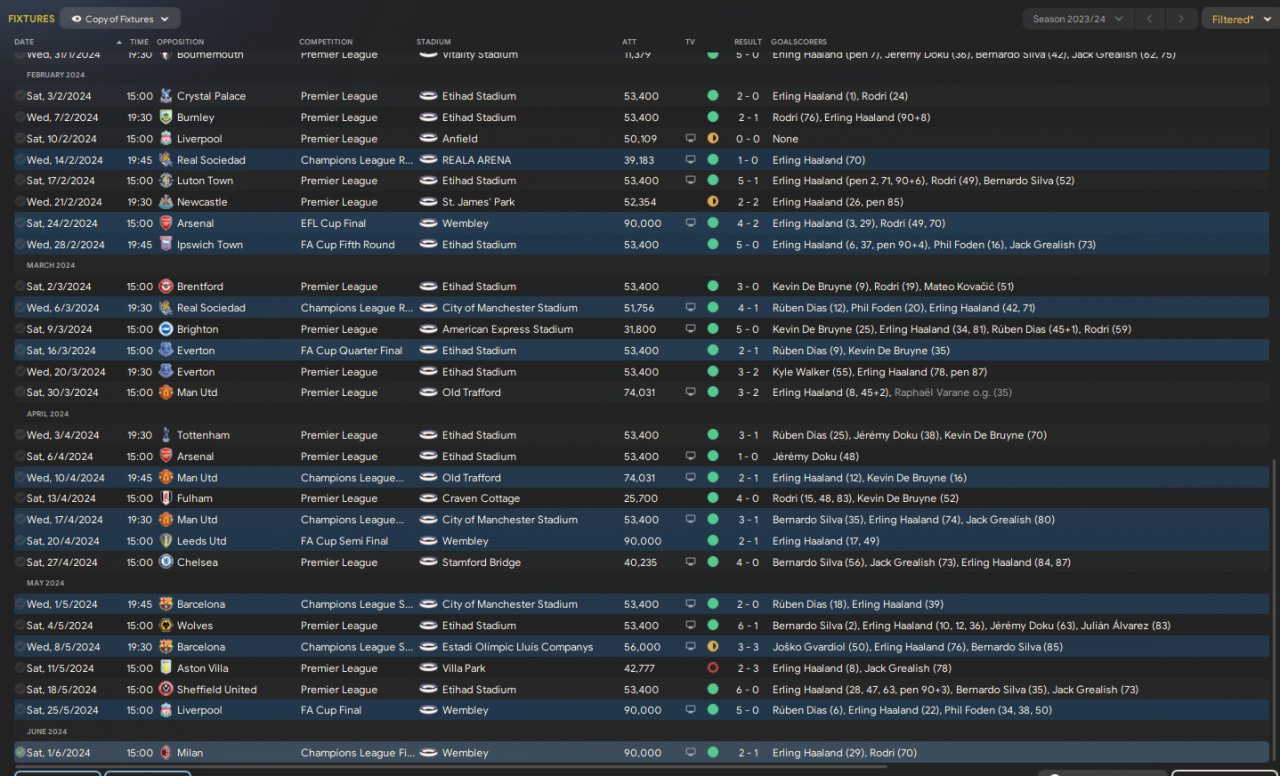Screen dimensions: 1280x776
Task: Open the Tottenham club link
Action: tap(203, 435)
